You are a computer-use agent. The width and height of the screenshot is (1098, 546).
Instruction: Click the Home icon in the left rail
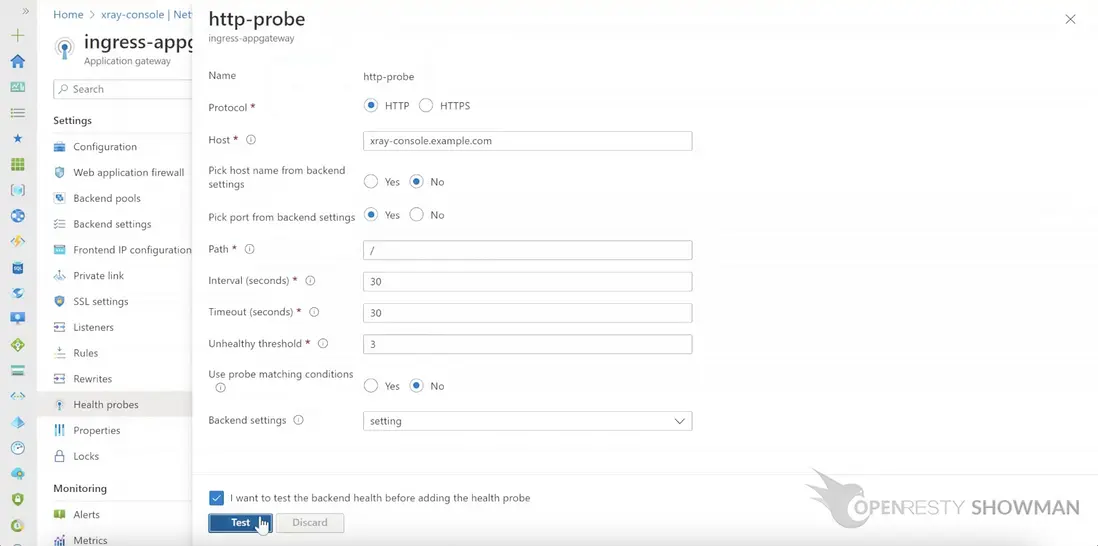(17, 61)
